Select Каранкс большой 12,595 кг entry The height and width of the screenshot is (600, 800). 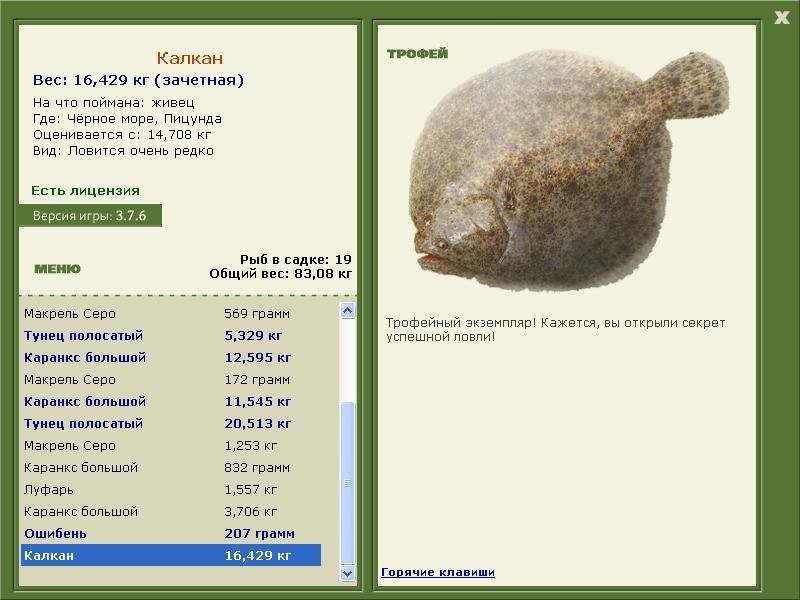click(x=171, y=357)
